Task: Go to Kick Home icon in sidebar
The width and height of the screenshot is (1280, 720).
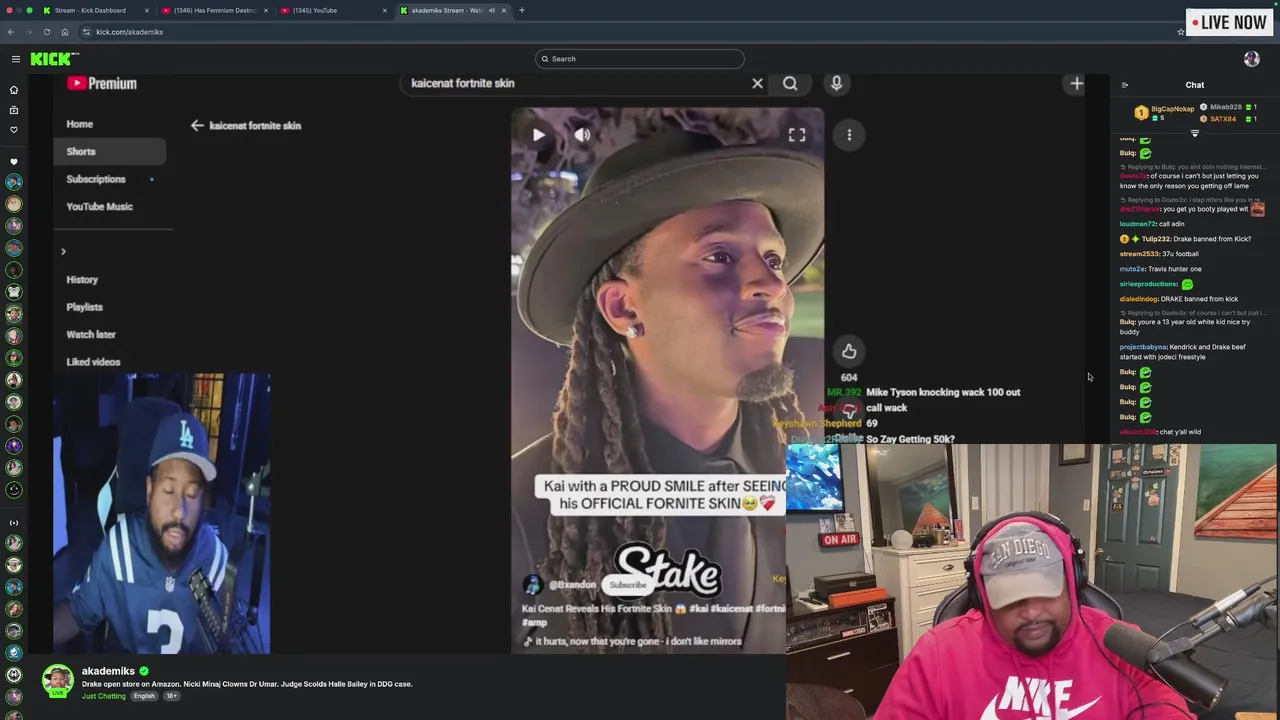Action: (14, 90)
